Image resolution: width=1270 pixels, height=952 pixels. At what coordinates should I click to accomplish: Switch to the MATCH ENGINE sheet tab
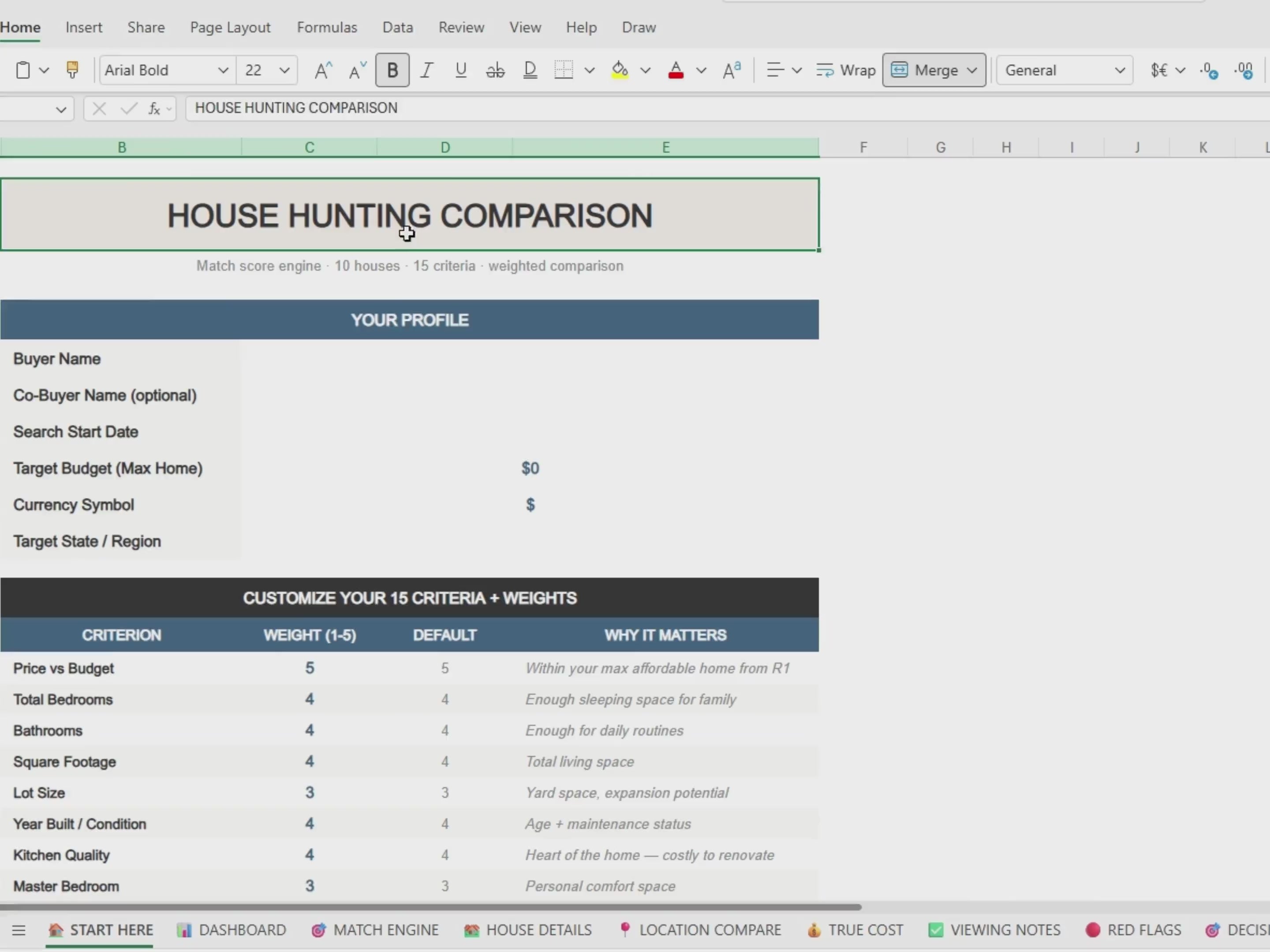coord(376,930)
